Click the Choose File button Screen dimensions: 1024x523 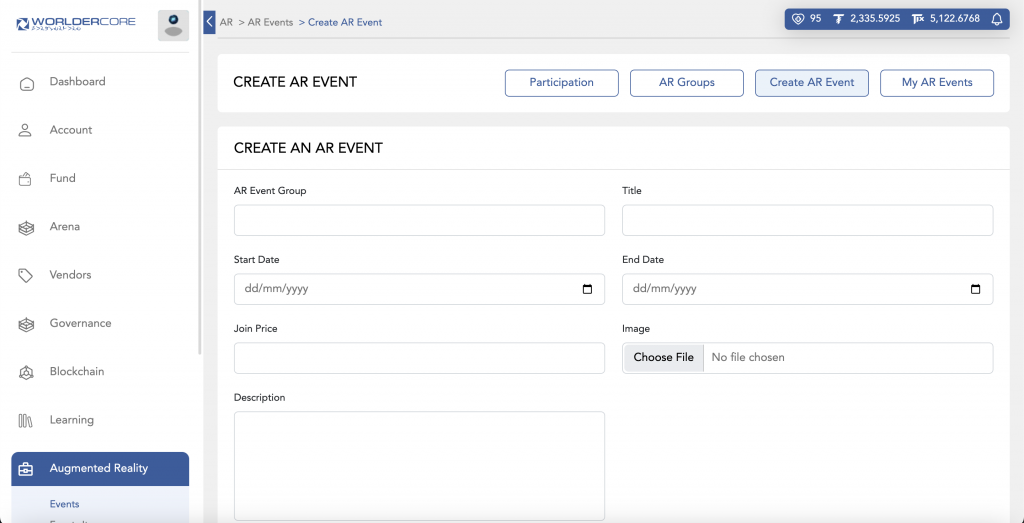[664, 358]
